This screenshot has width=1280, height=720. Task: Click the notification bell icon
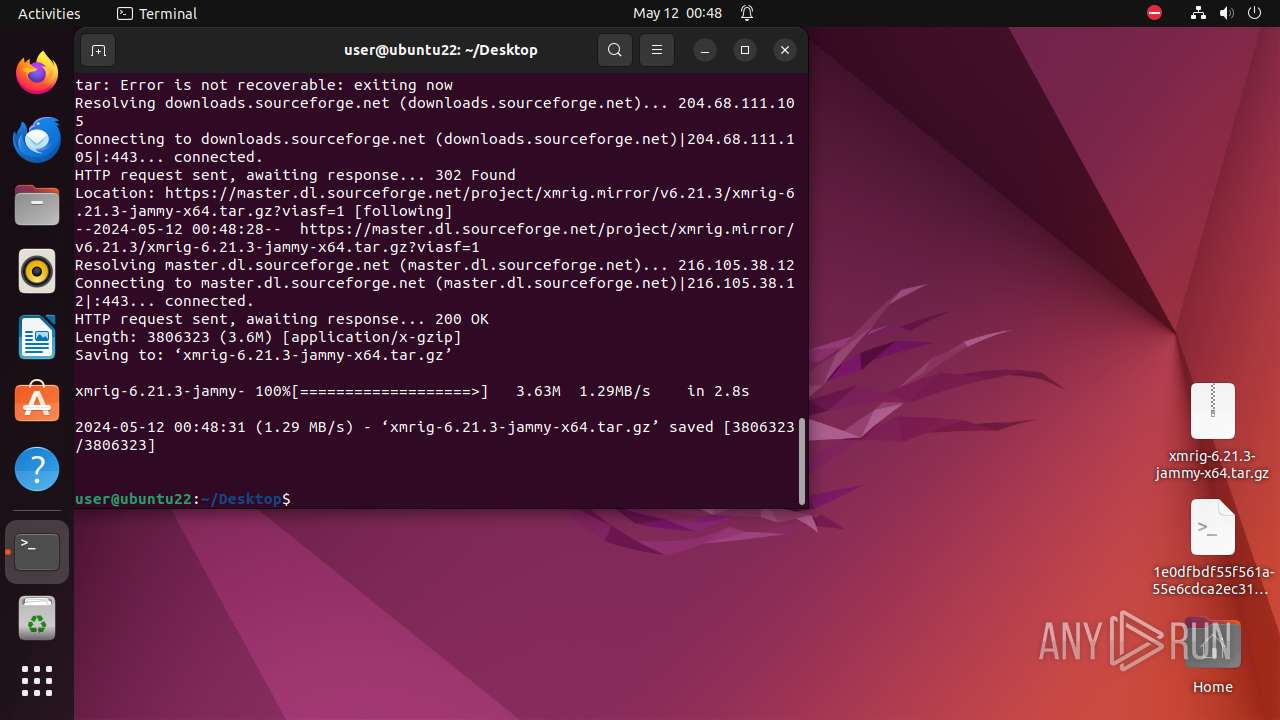747,13
